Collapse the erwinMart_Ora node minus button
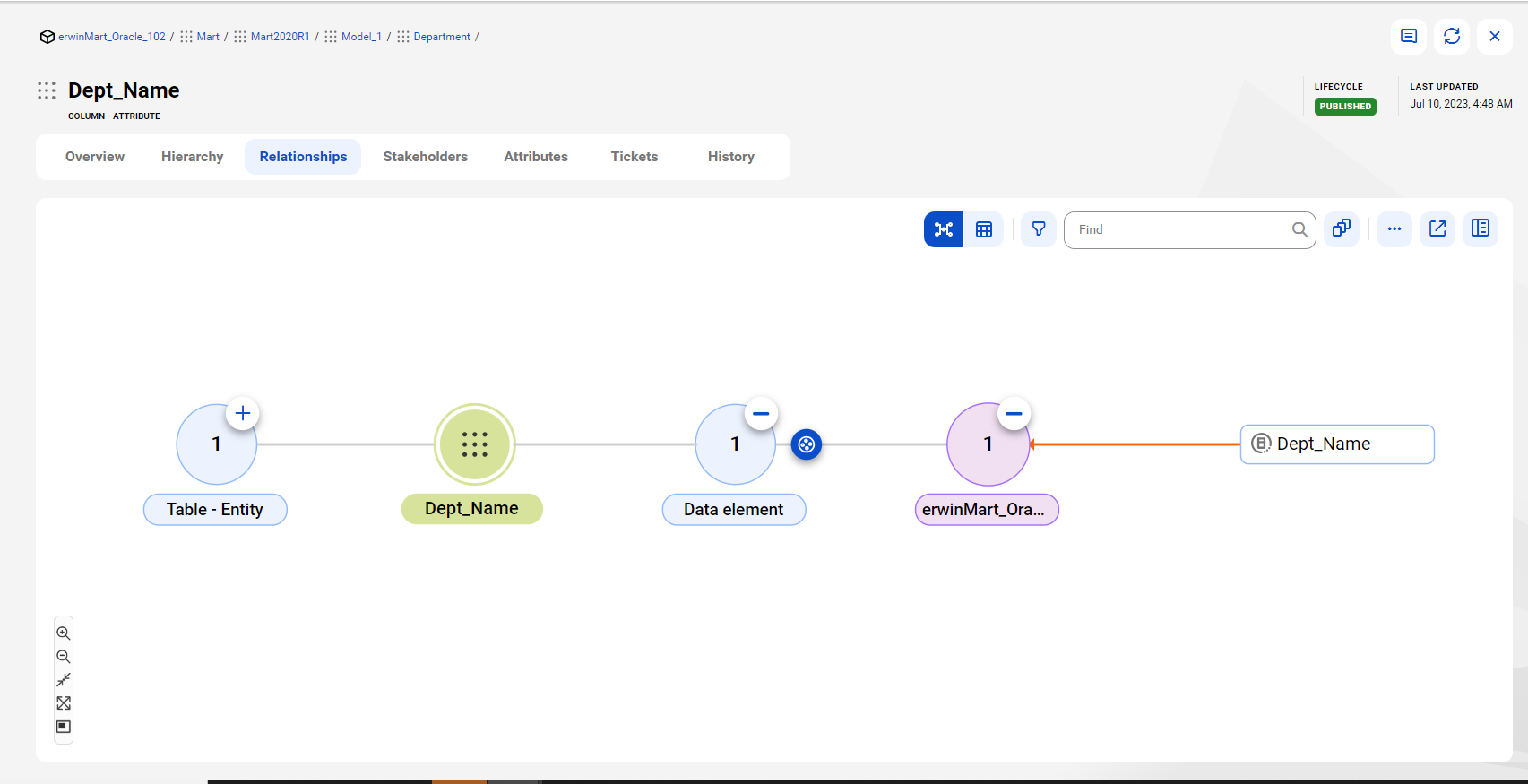 pos(1014,413)
